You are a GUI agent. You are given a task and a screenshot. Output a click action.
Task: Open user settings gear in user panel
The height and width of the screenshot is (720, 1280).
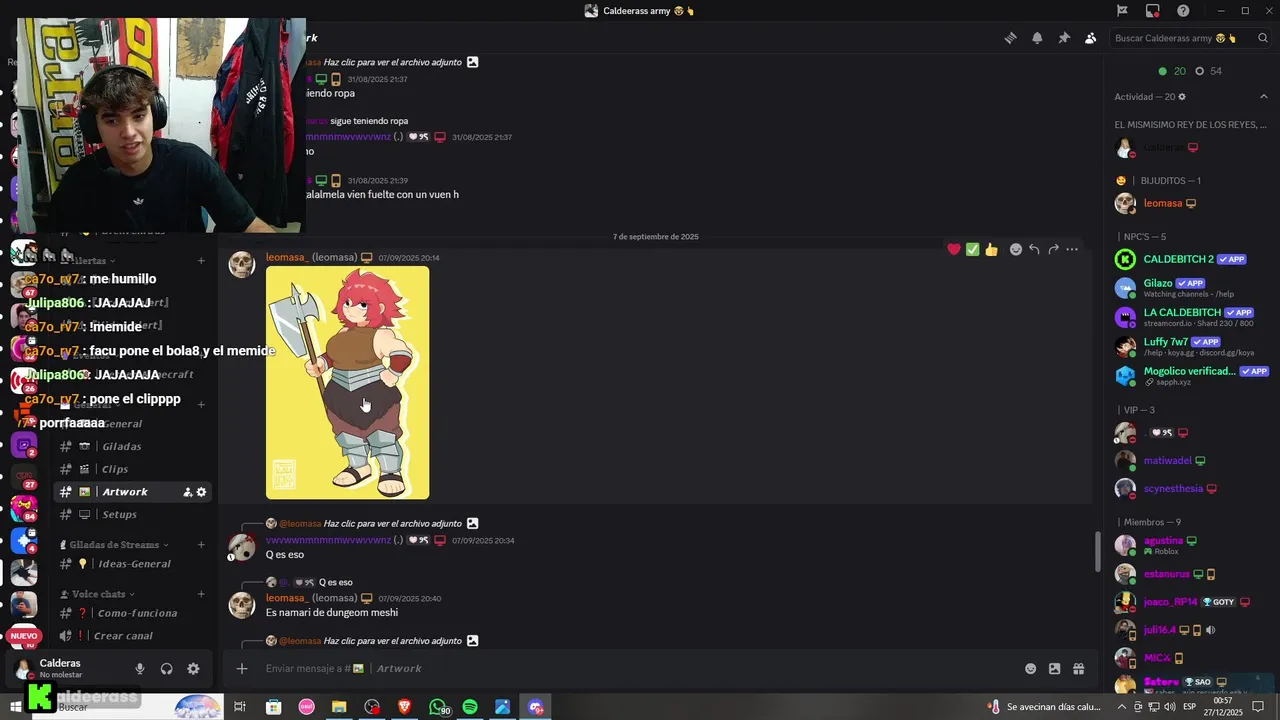point(193,669)
